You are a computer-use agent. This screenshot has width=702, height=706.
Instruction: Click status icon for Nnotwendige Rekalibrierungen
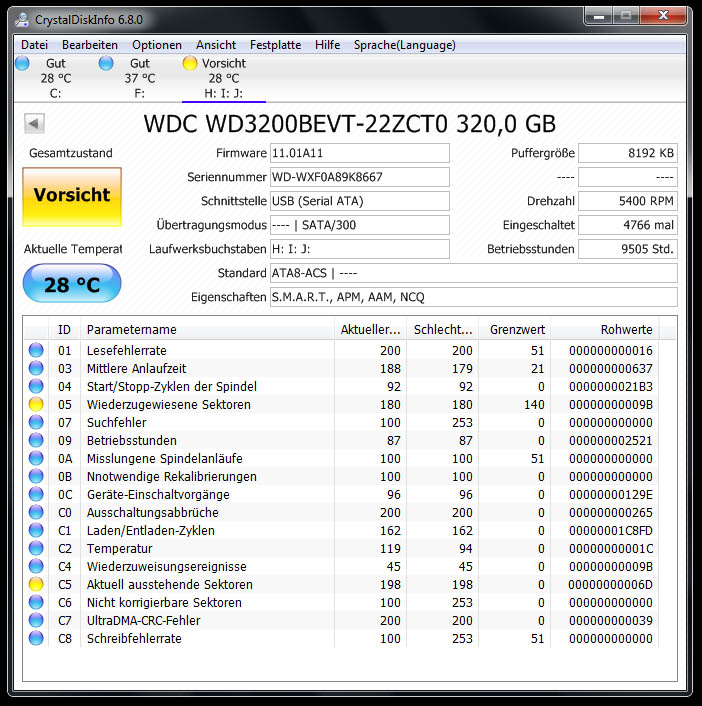36,476
